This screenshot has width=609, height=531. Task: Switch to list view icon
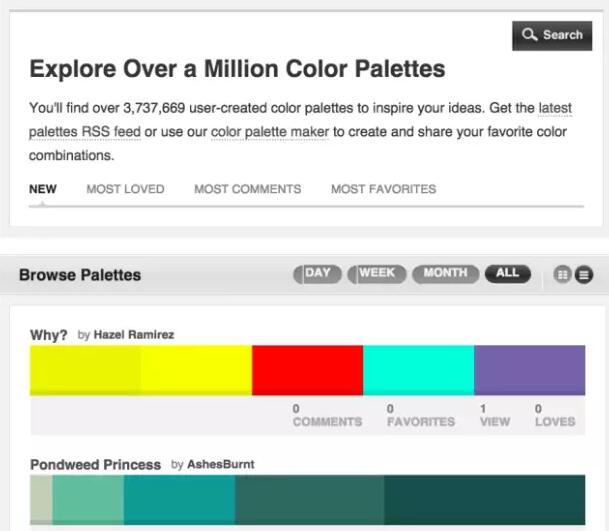pyautogui.click(x=584, y=275)
